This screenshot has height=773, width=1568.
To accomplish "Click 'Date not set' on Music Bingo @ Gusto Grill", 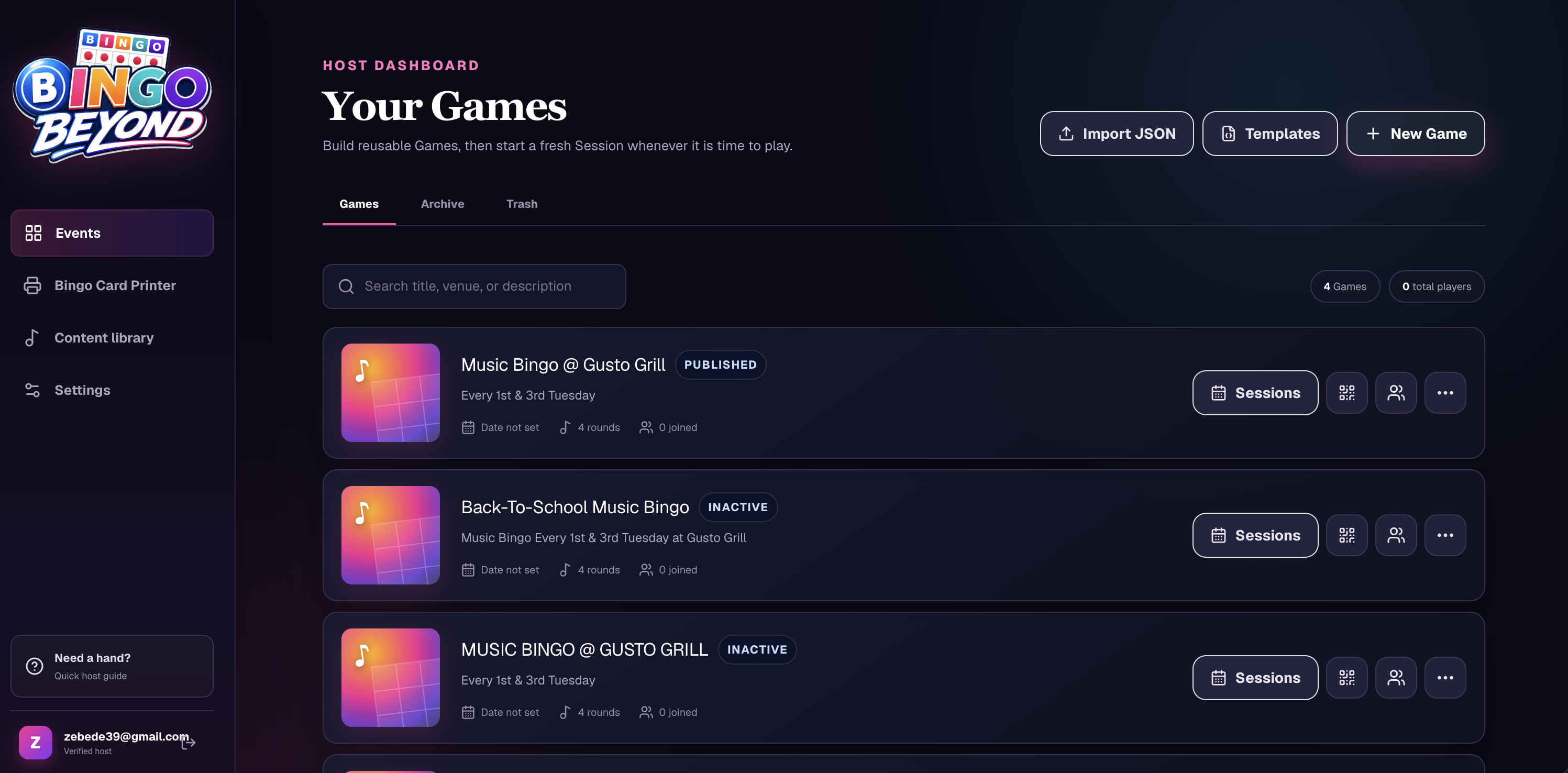I will tap(500, 427).
